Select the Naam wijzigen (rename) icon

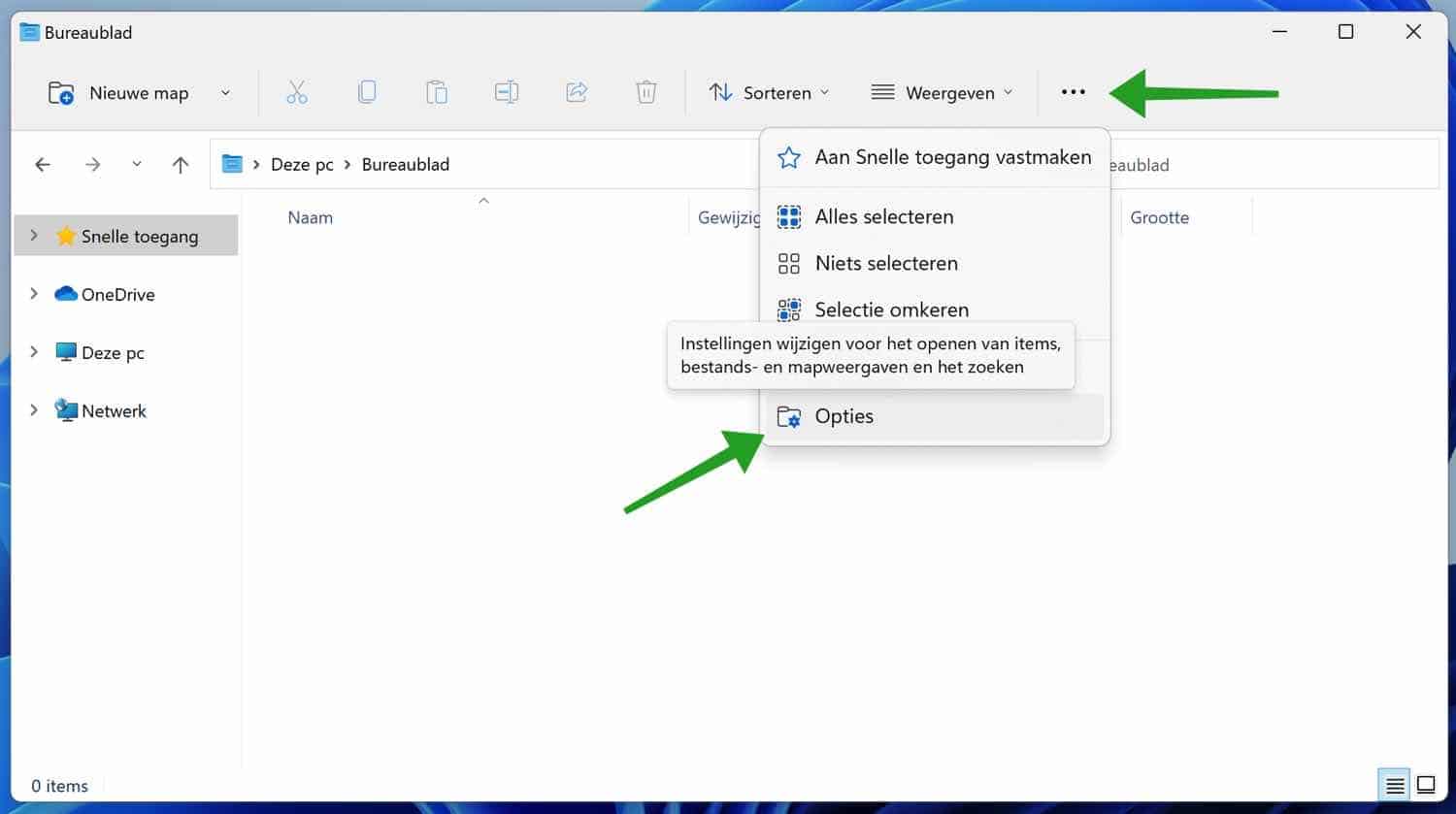tap(506, 92)
